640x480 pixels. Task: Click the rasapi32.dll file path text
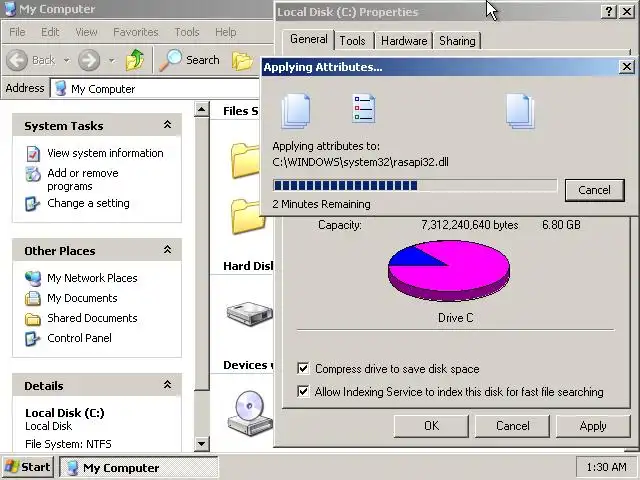360,162
